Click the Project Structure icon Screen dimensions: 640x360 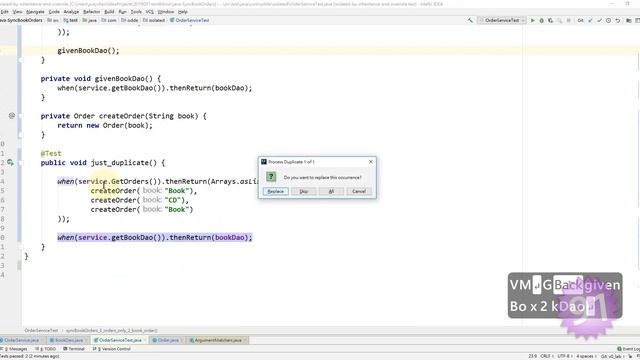[629, 20]
